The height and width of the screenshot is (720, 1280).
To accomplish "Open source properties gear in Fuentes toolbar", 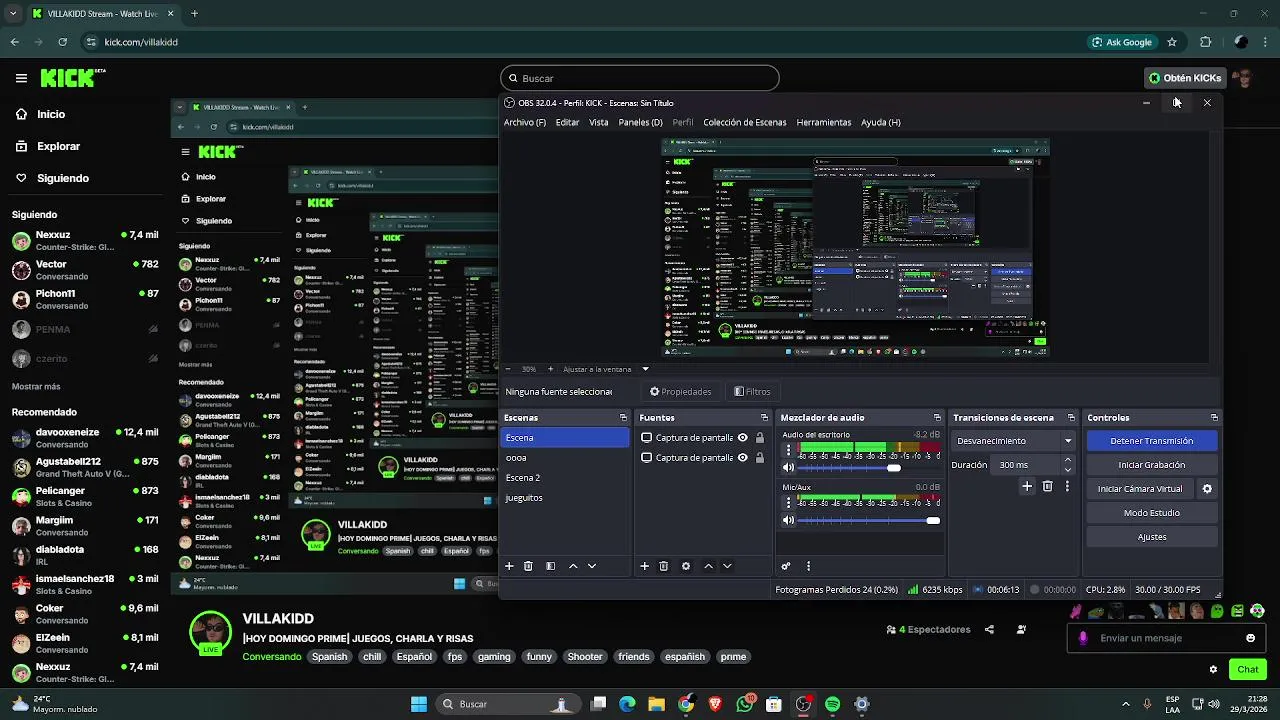I will 686,566.
